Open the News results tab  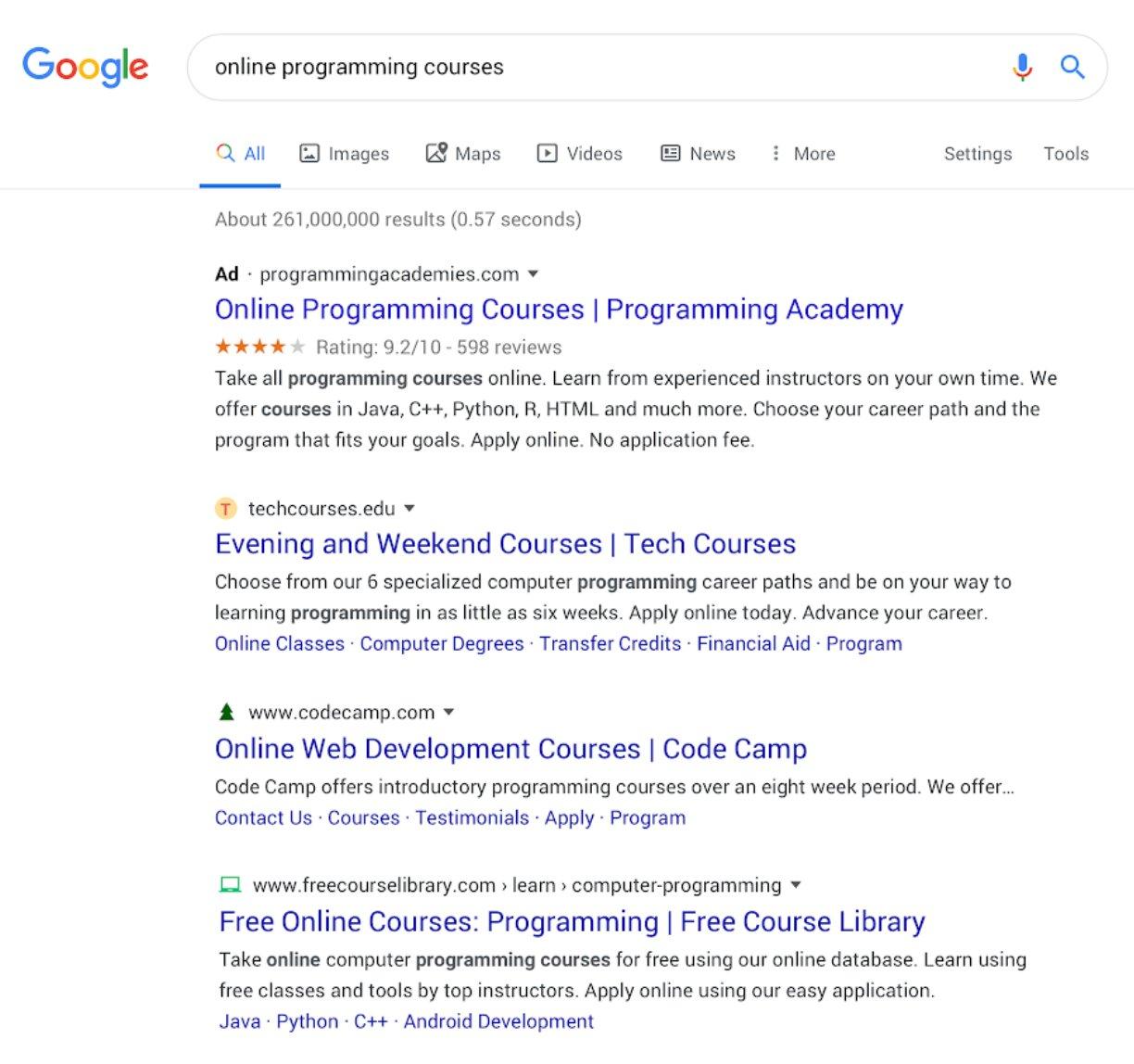click(x=698, y=154)
